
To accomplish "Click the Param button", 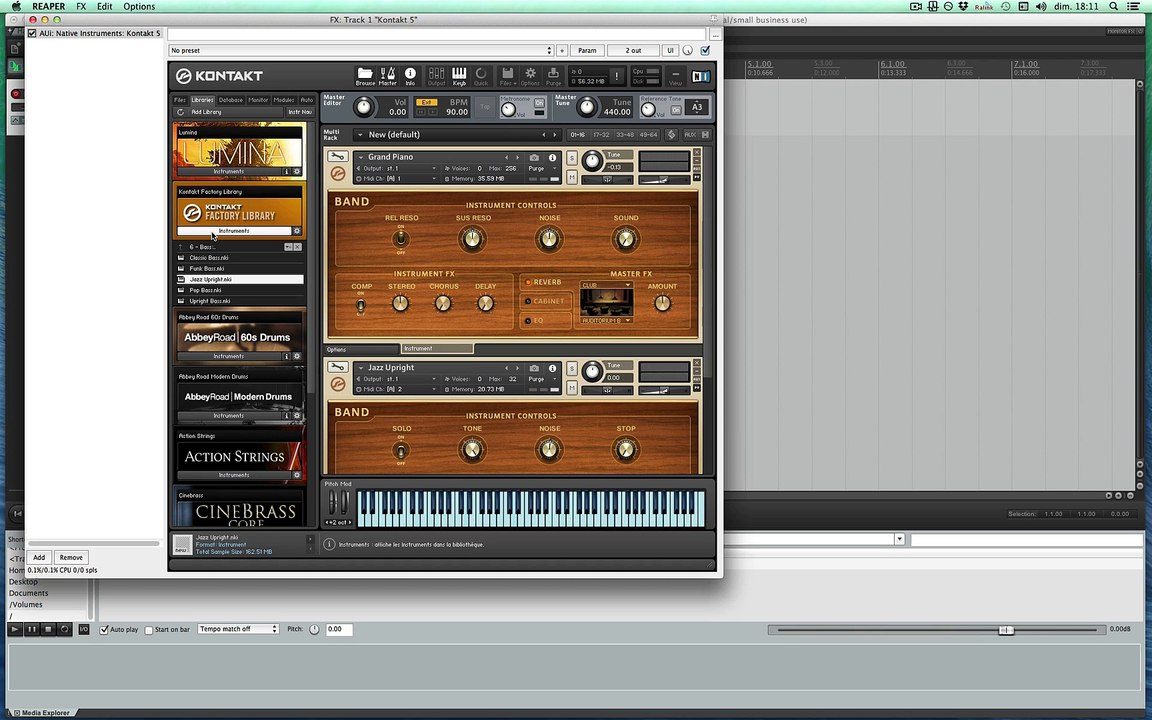I will tap(587, 50).
